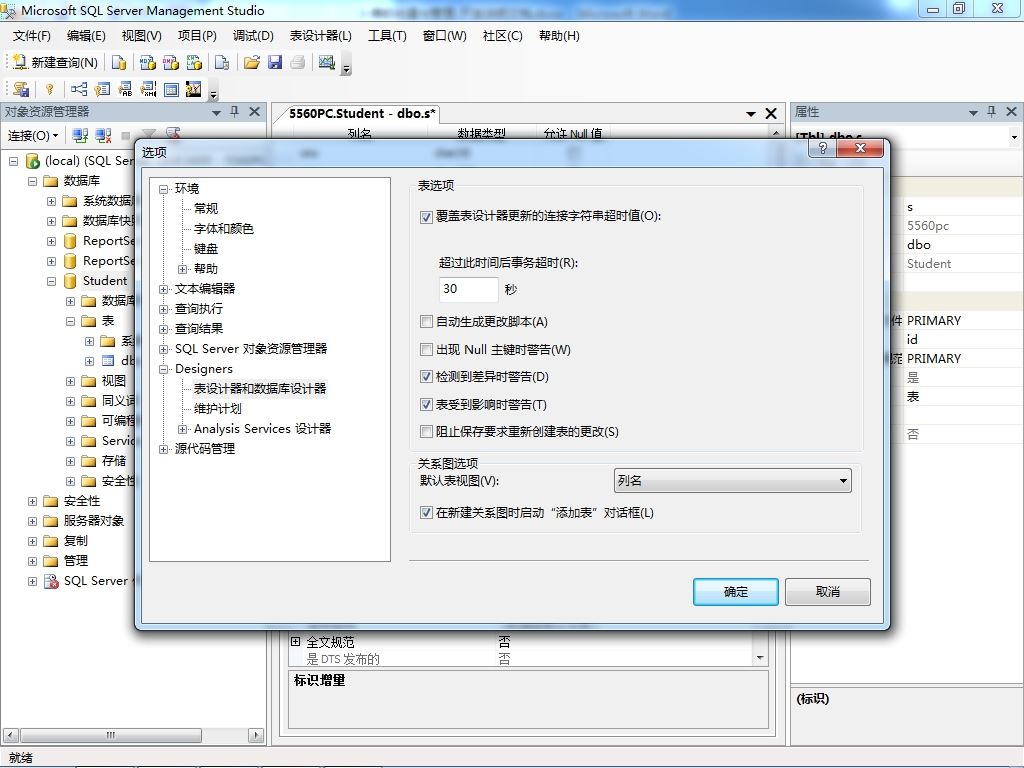Click Object Explorer scrollbar right arrow

pyautogui.click(x=256, y=735)
